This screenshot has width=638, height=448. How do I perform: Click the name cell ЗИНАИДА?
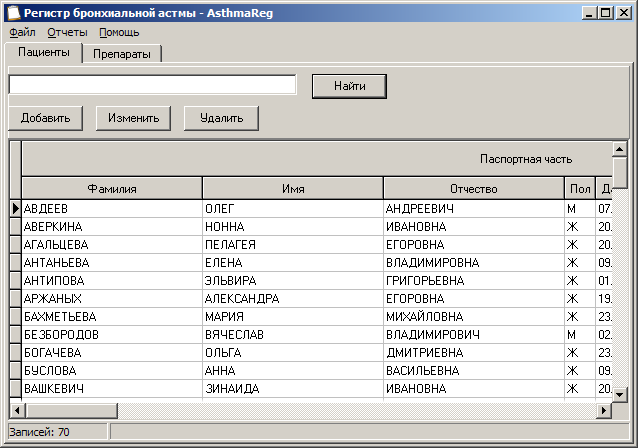293,388
